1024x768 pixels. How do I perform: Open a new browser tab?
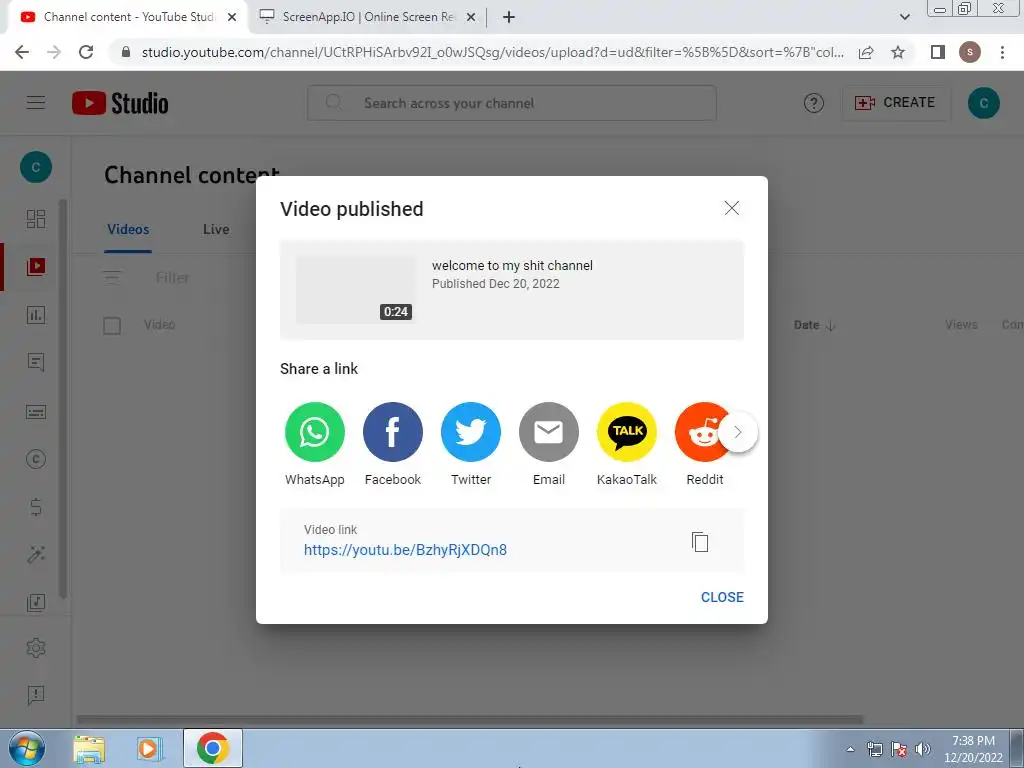point(509,18)
